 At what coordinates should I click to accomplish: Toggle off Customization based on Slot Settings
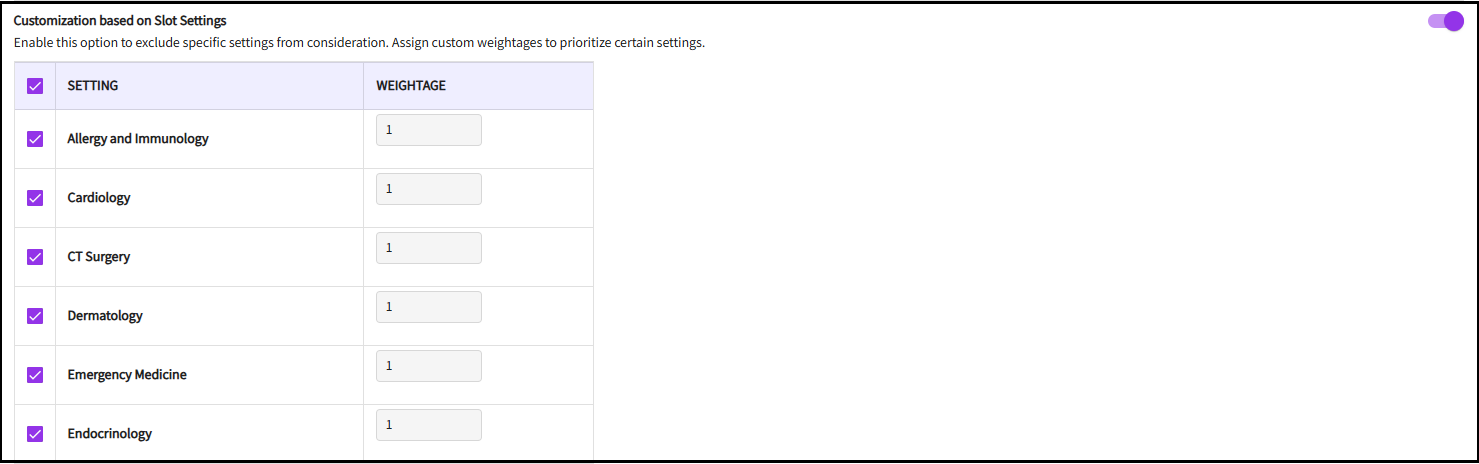pos(1446,21)
